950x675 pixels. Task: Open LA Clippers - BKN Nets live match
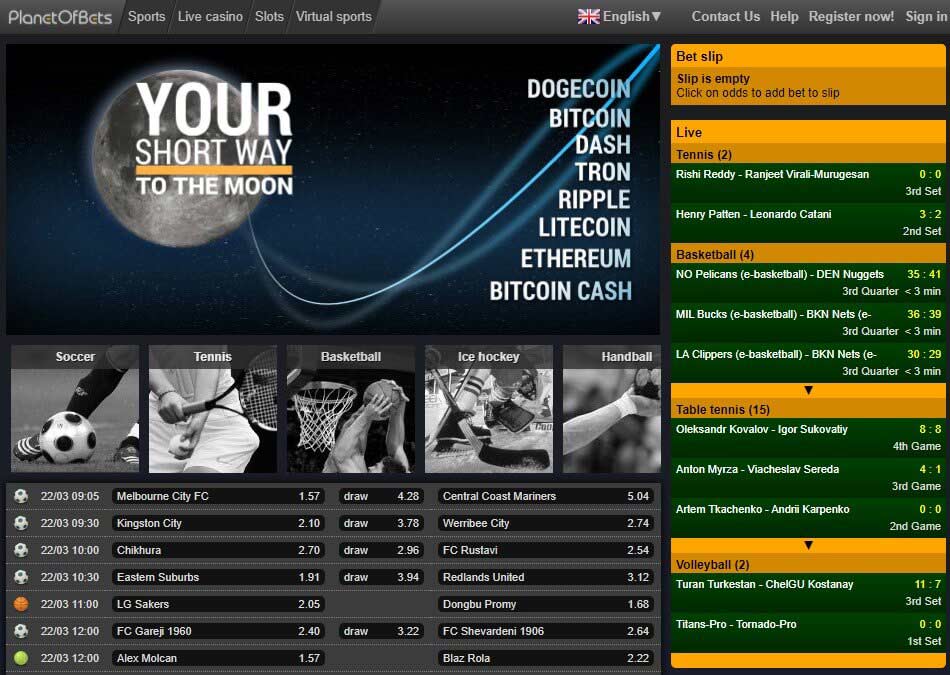click(x=808, y=362)
